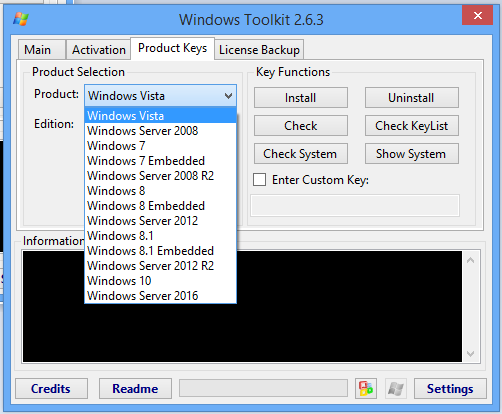Choose Windows Server 2008 option
Screen dimensions: 502x414
point(161,131)
